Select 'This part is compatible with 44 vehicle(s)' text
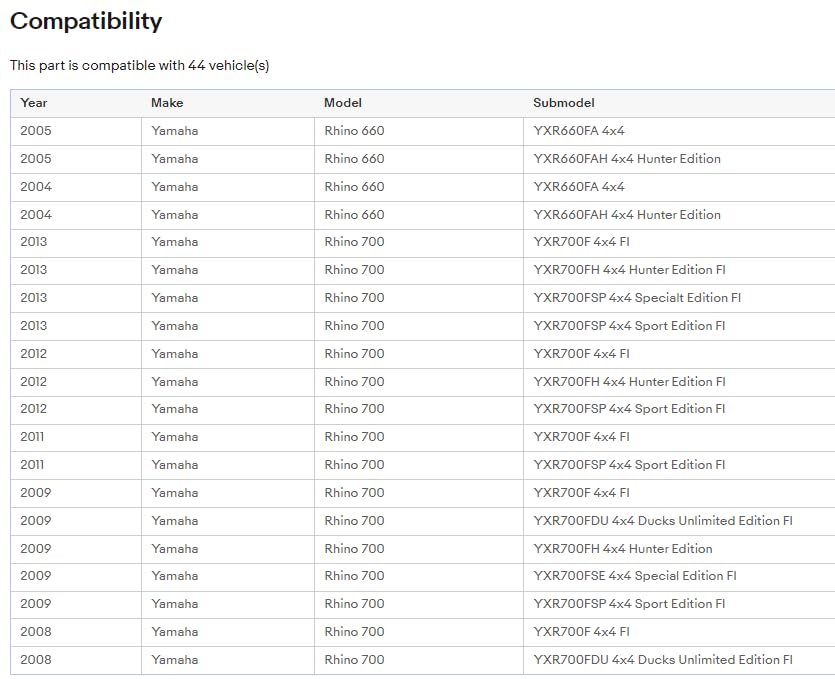 [140, 66]
